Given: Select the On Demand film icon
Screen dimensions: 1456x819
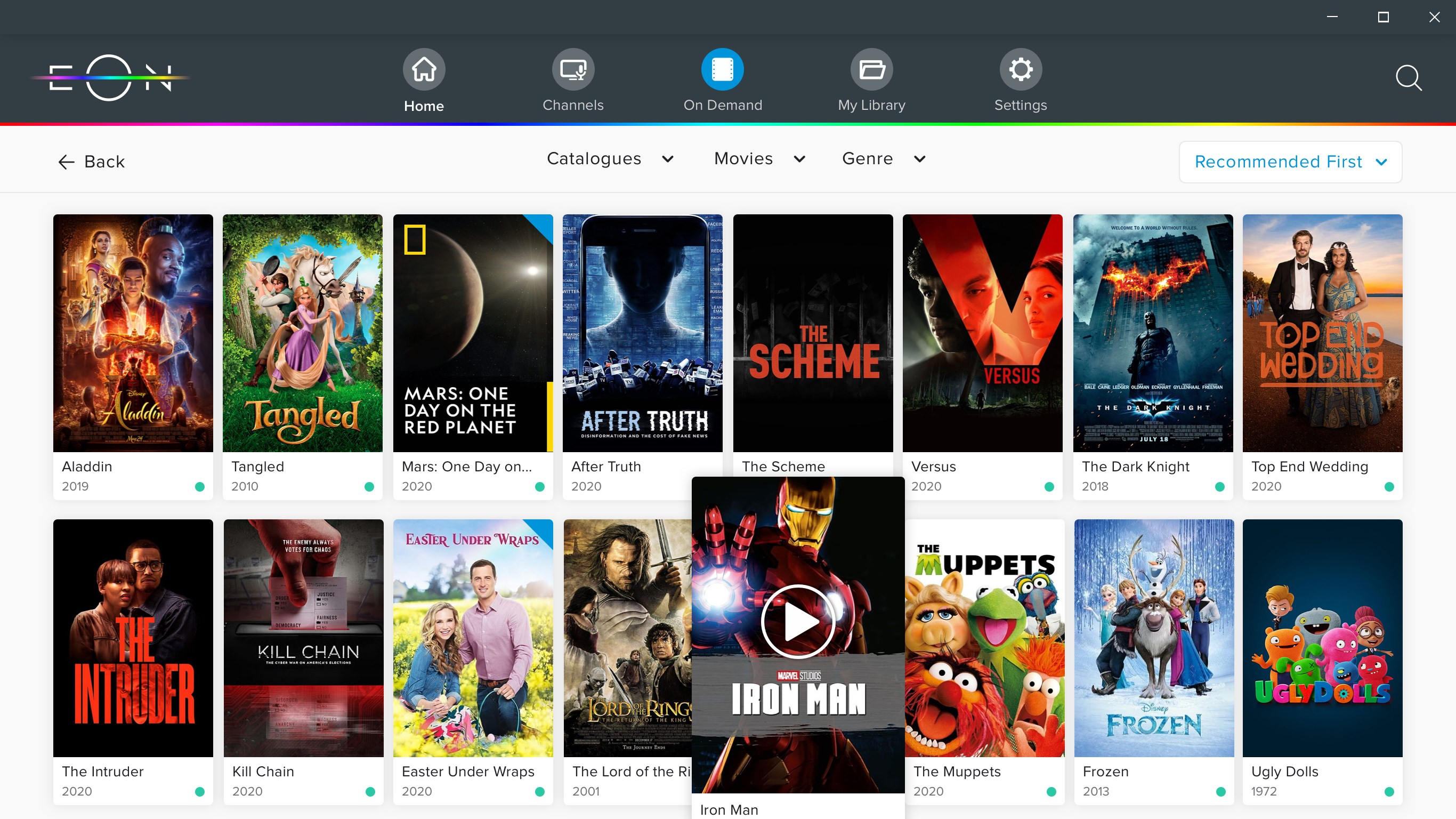Looking at the screenshot, I should [723, 68].
